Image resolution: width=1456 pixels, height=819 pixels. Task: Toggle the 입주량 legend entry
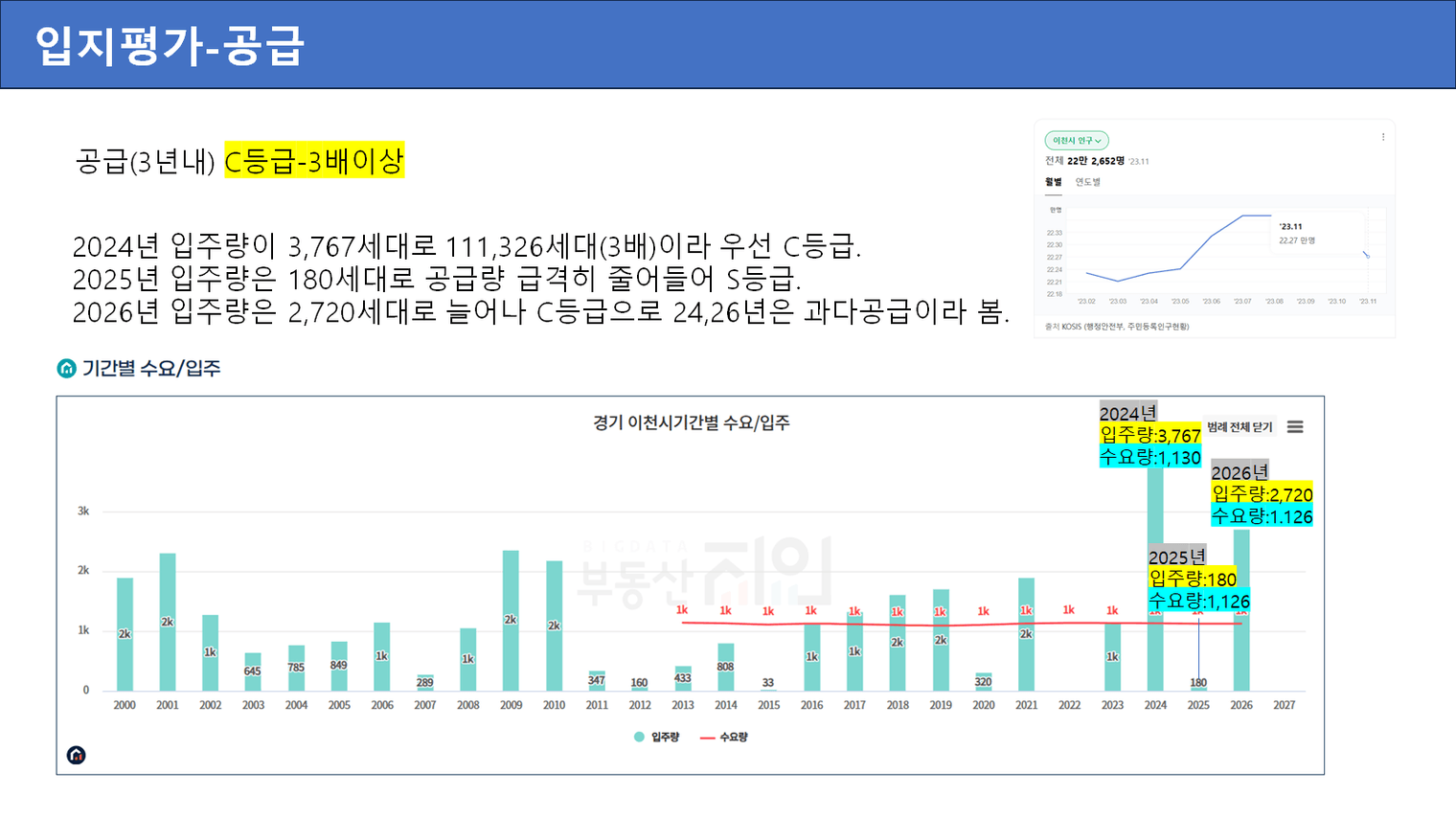657,737
